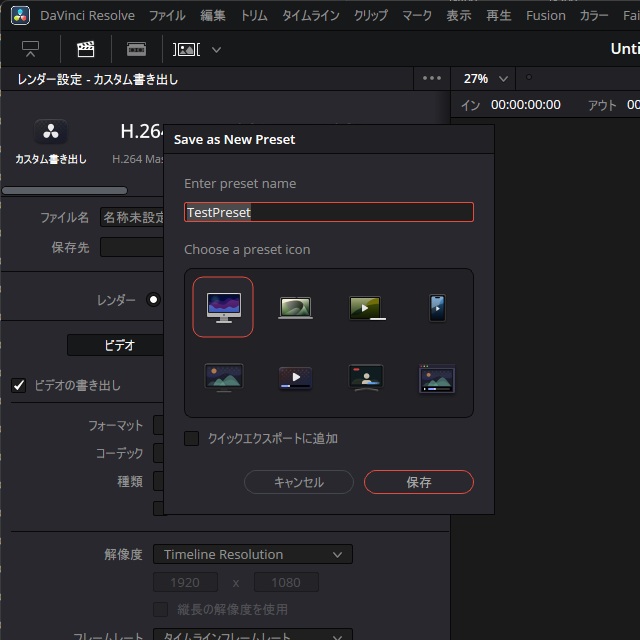Image resolution: width=640 pixels, height=640 pixels.
Task: Choose the video call presenter monitor icon
Action: point(366,378)
